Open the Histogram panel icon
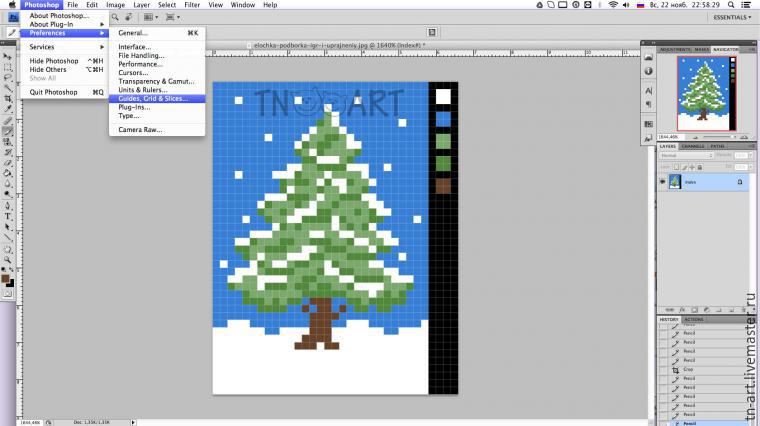The width and height of the screenshot is (760, 426). [648, 56]
